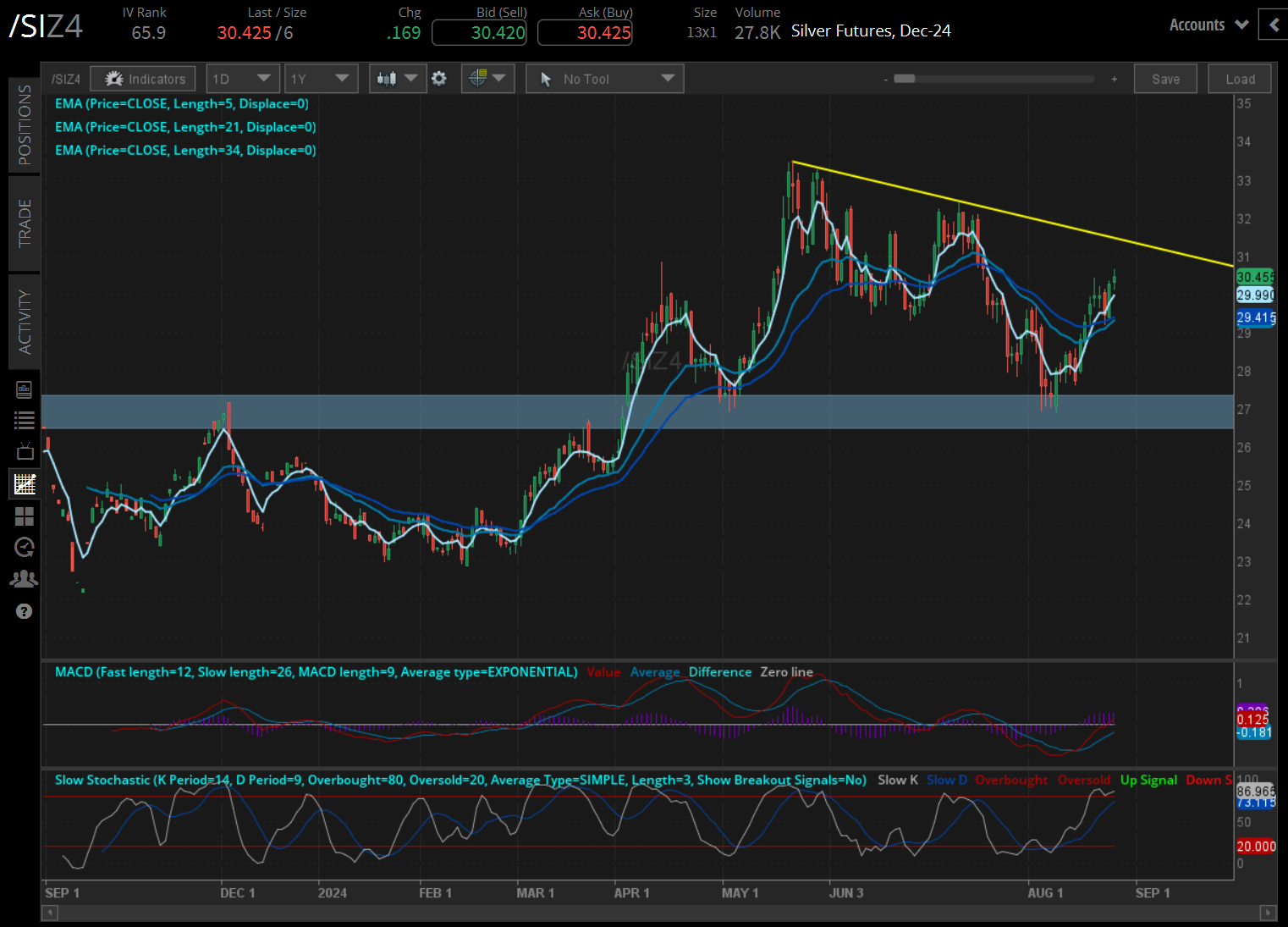Click the help question mark icon
The height and width of the screenshot is (927, 1288).
(x=24, y=611)
